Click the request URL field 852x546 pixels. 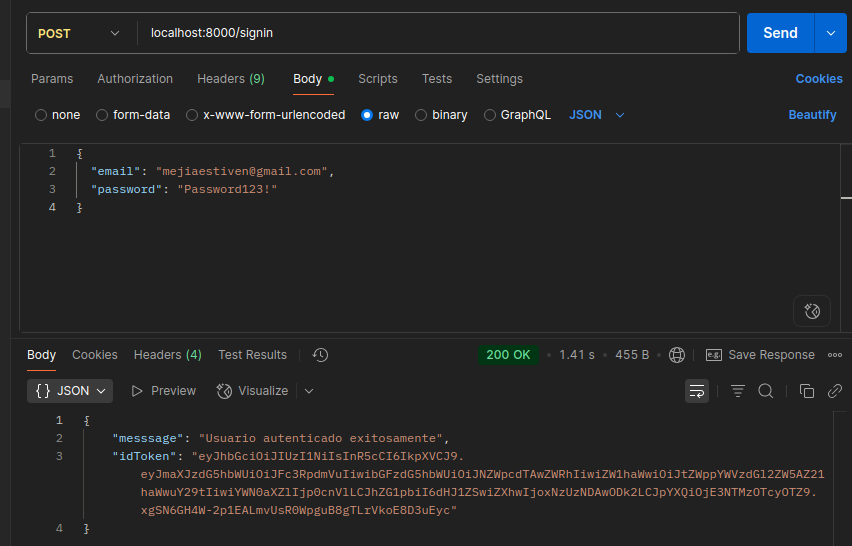click(x=438, y=33)
